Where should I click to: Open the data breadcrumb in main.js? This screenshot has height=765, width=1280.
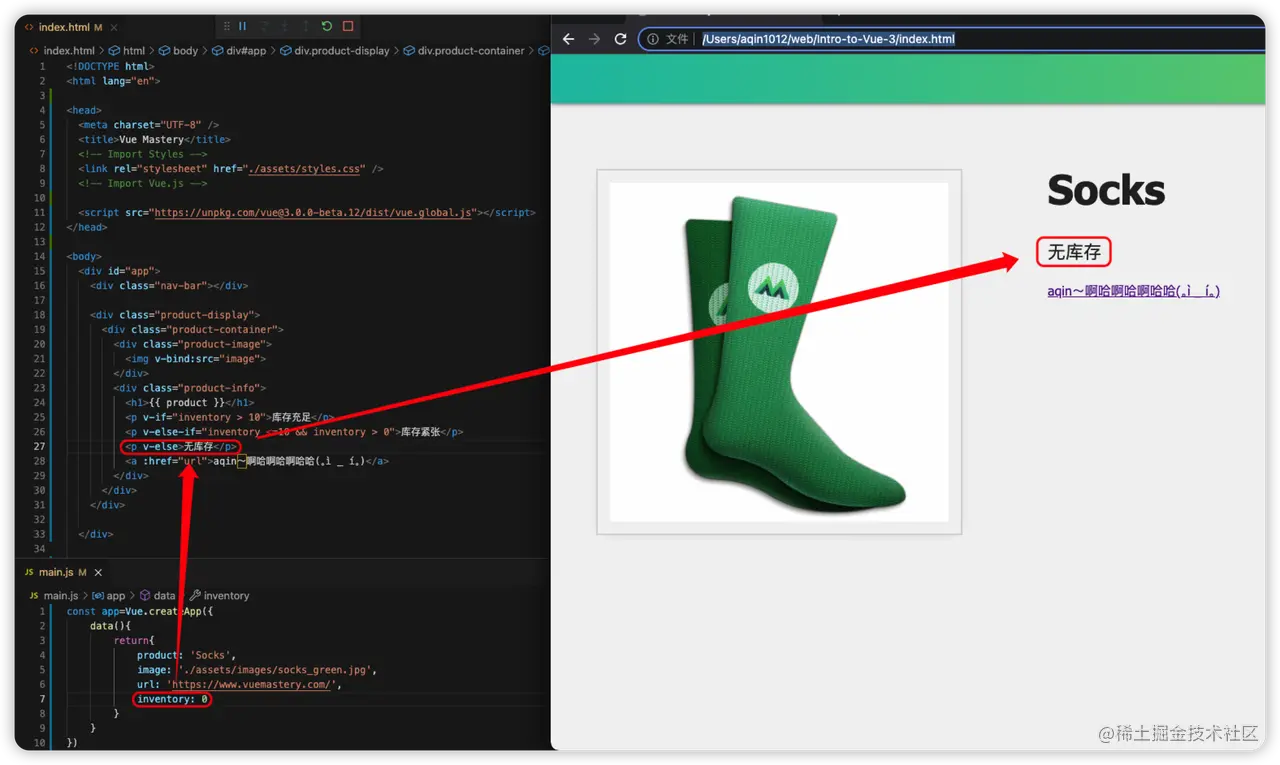157,595
